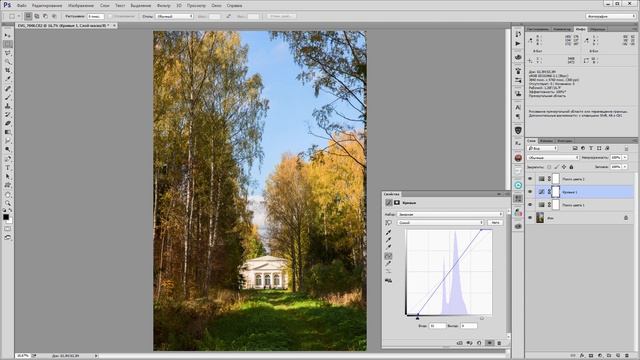The height and width of the screenshot is (360, 640).
Task: Click the foreground color swatch
Action: [6, 217]
